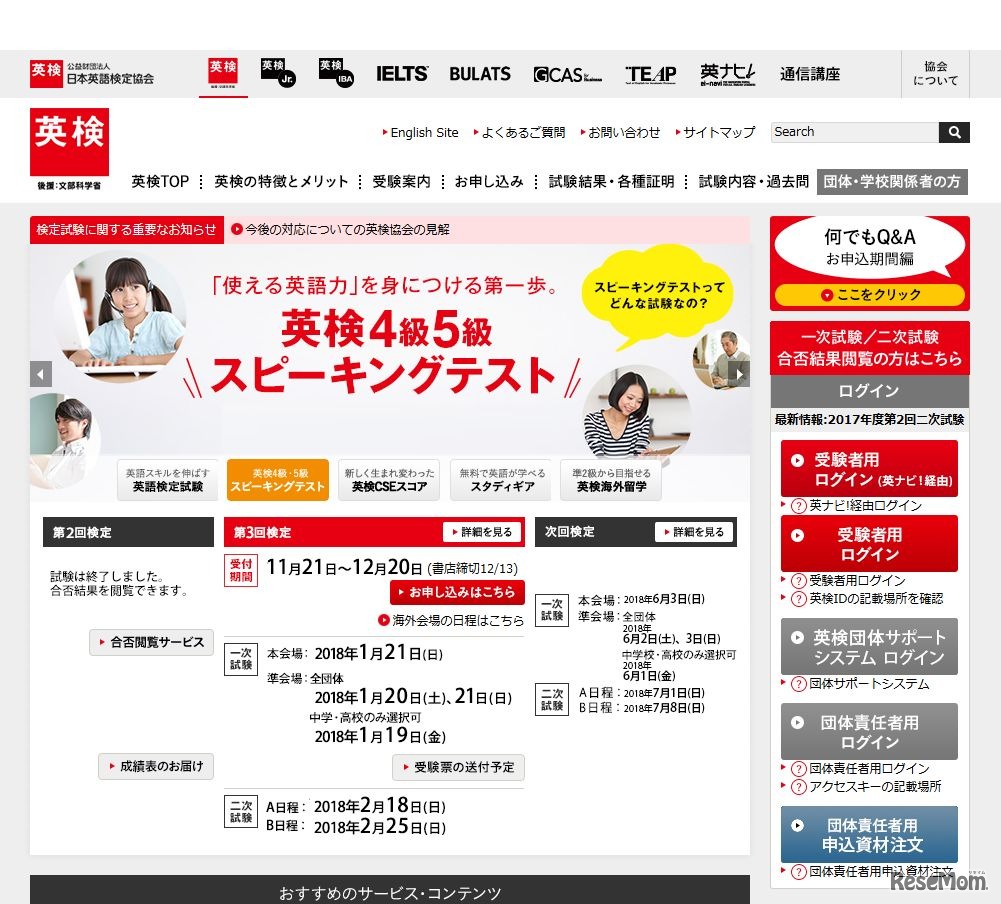The width and height of the screenshot is (1001, 904).
Task: Open the English Site link
Action: (423, 132)
